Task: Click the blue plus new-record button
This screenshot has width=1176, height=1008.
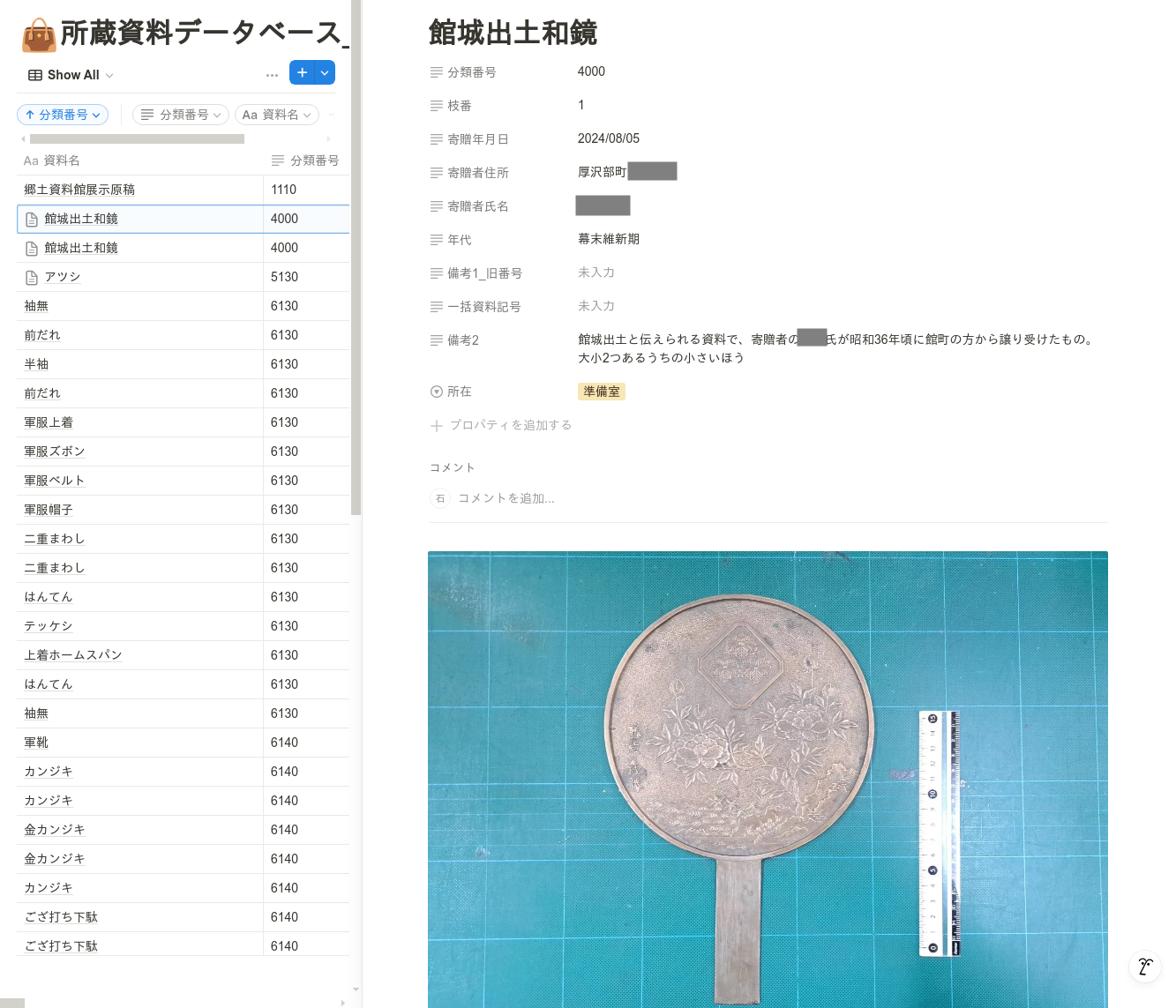Action: (302, 72)
